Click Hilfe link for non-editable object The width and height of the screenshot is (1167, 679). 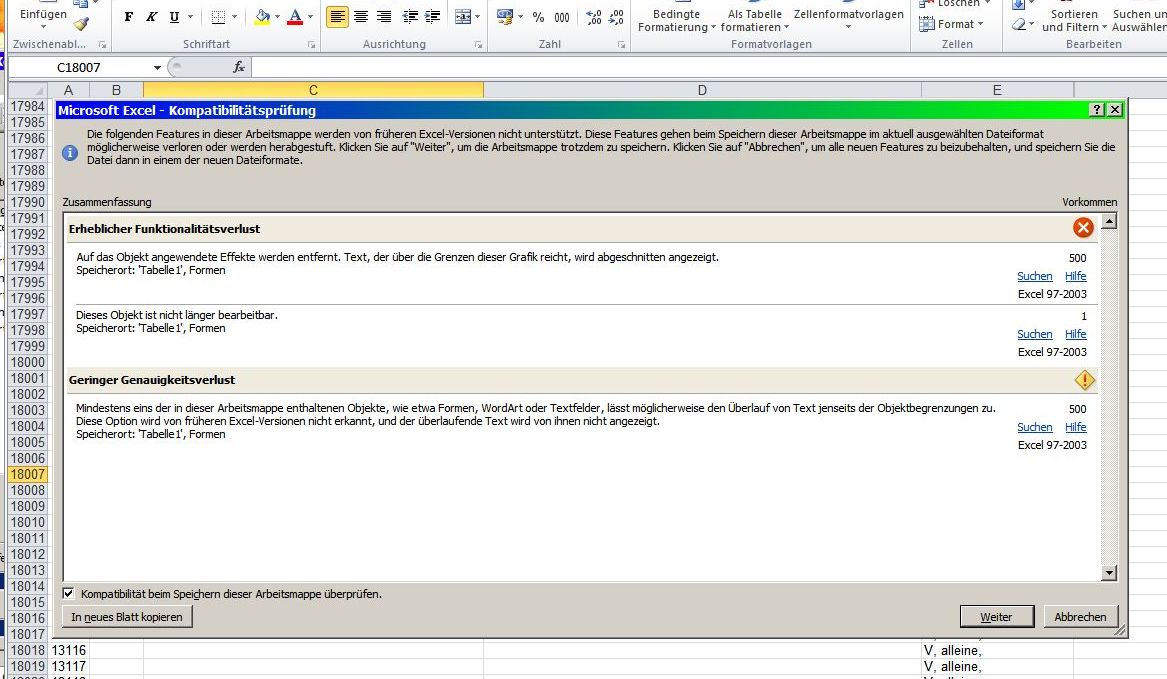pyautogui.click(x=1075, y=334)
